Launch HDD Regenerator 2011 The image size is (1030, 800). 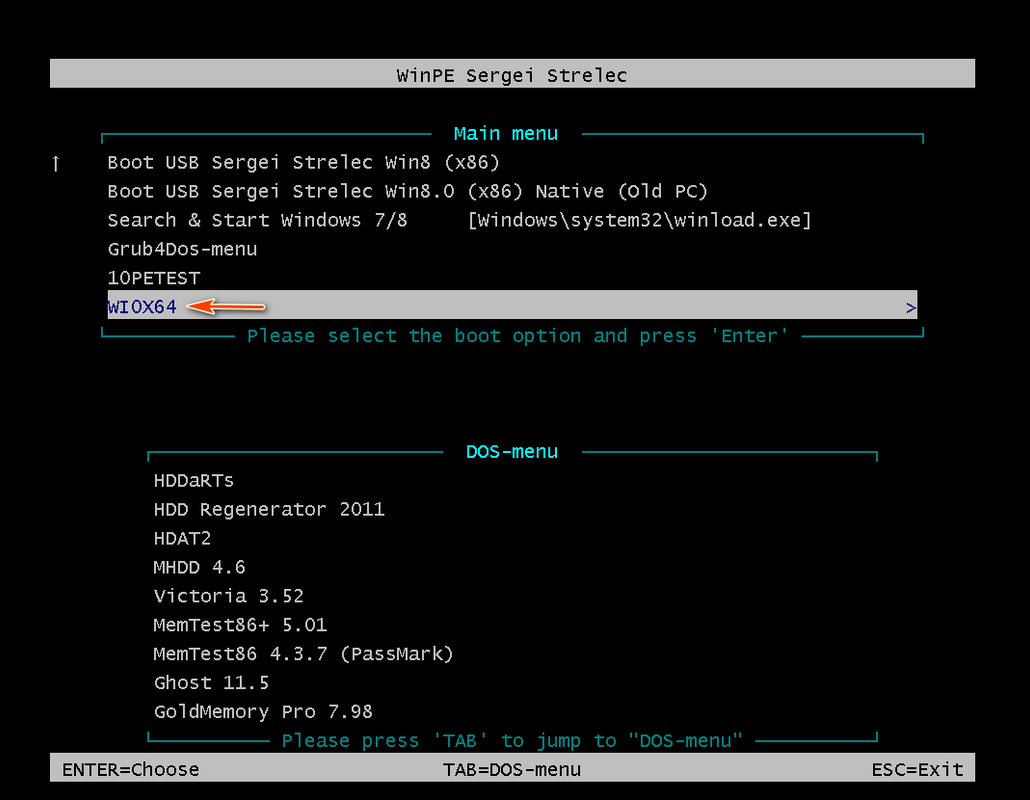(x=269, y=509)
